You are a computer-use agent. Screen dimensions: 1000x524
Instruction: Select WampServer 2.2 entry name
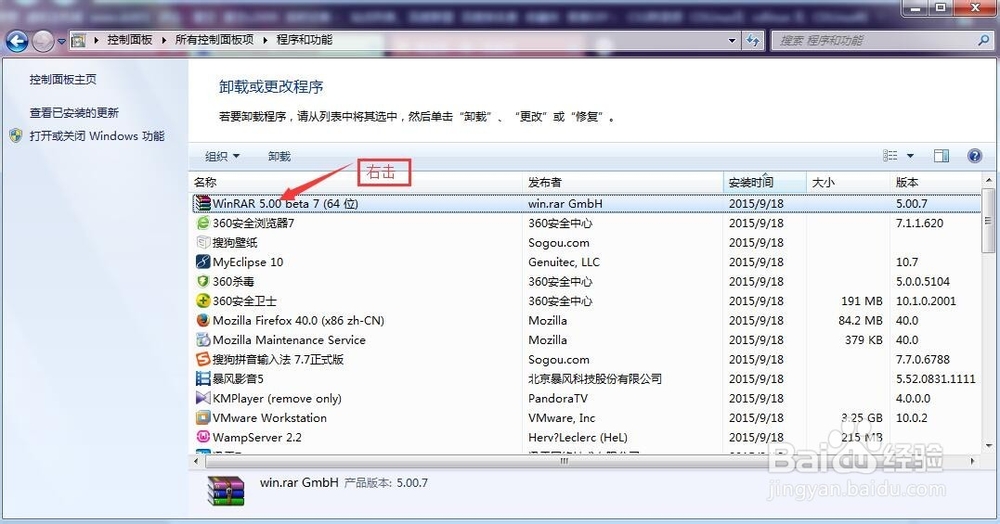click(257, 437)
